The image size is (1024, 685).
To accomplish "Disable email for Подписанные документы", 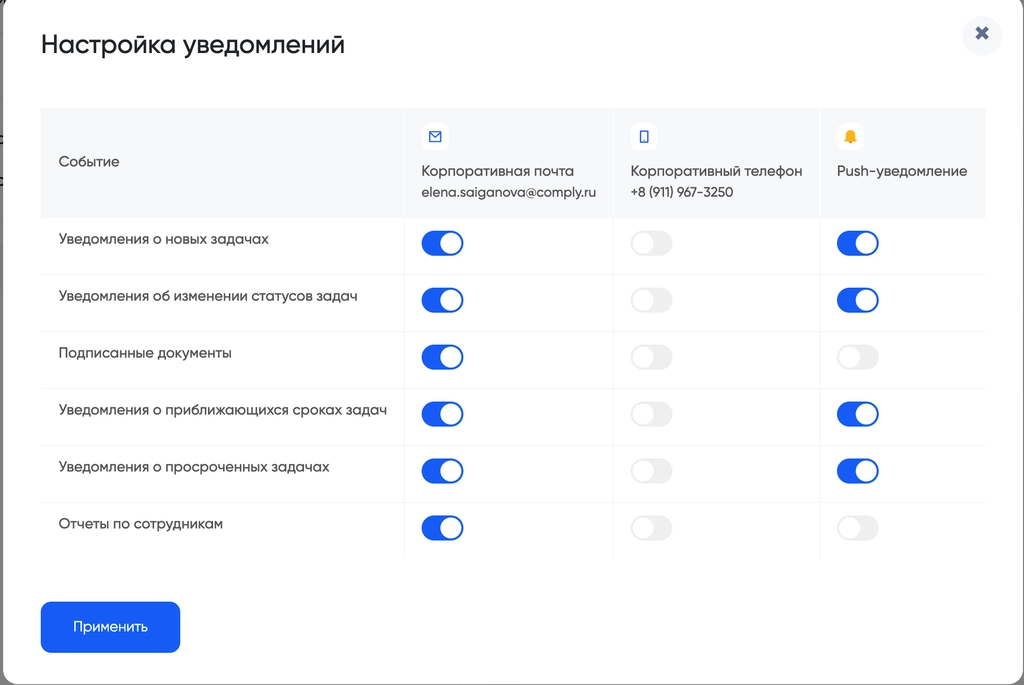I will pos(442,357).
